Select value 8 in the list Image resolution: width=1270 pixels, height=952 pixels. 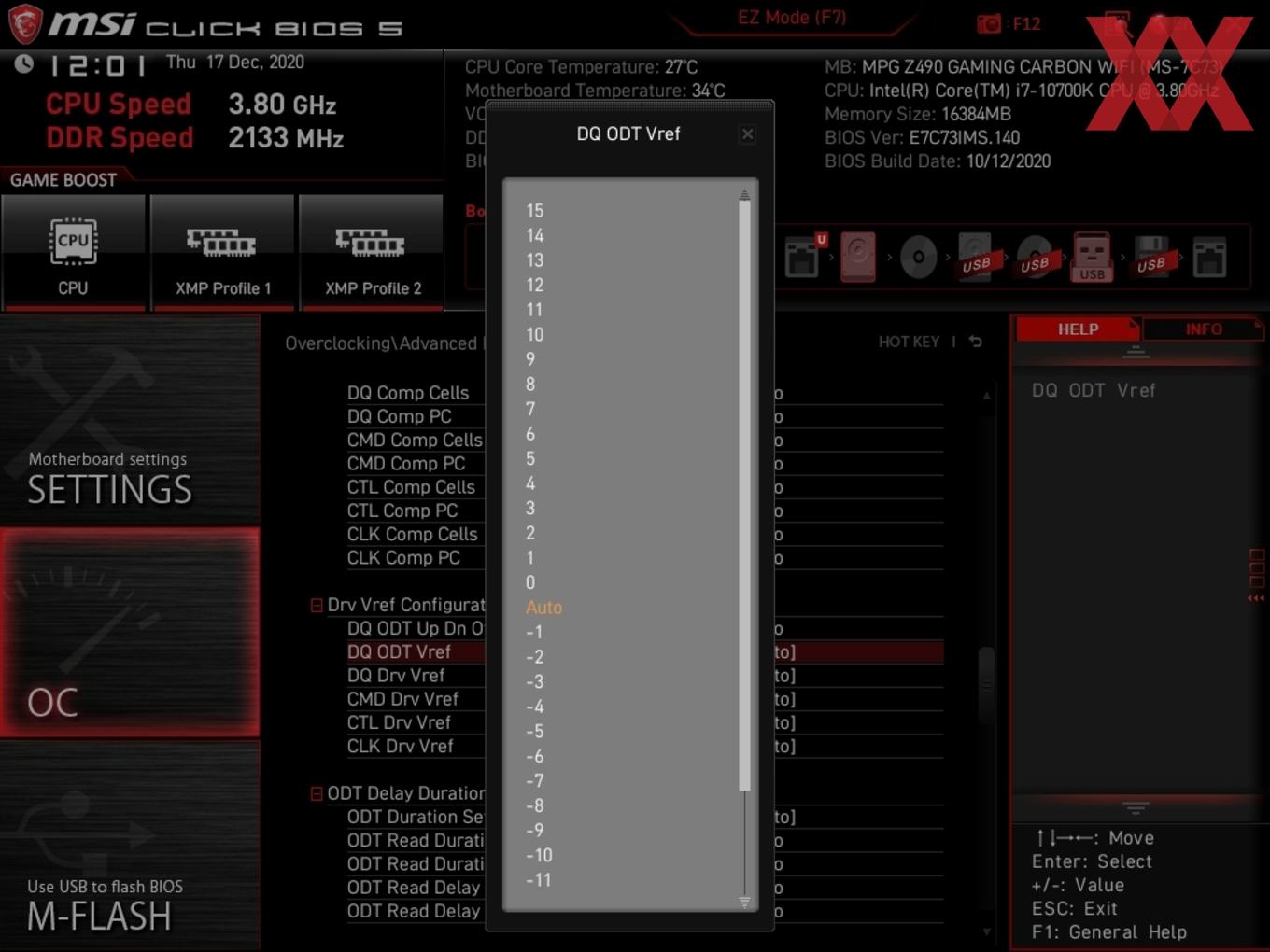pyautogui.click(x=530, y=385)
